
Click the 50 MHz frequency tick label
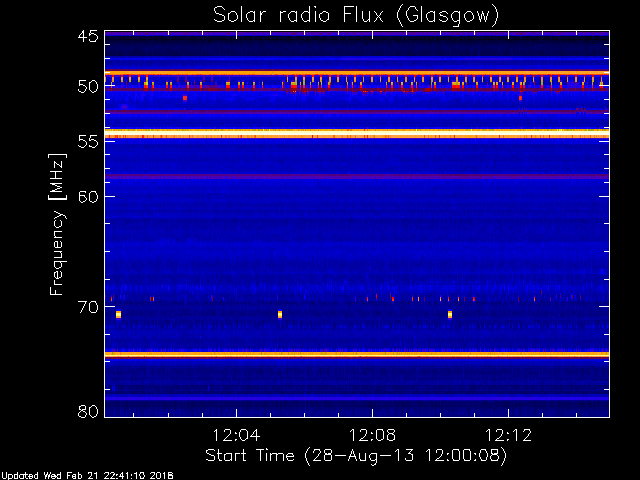(x=87, y=87)
